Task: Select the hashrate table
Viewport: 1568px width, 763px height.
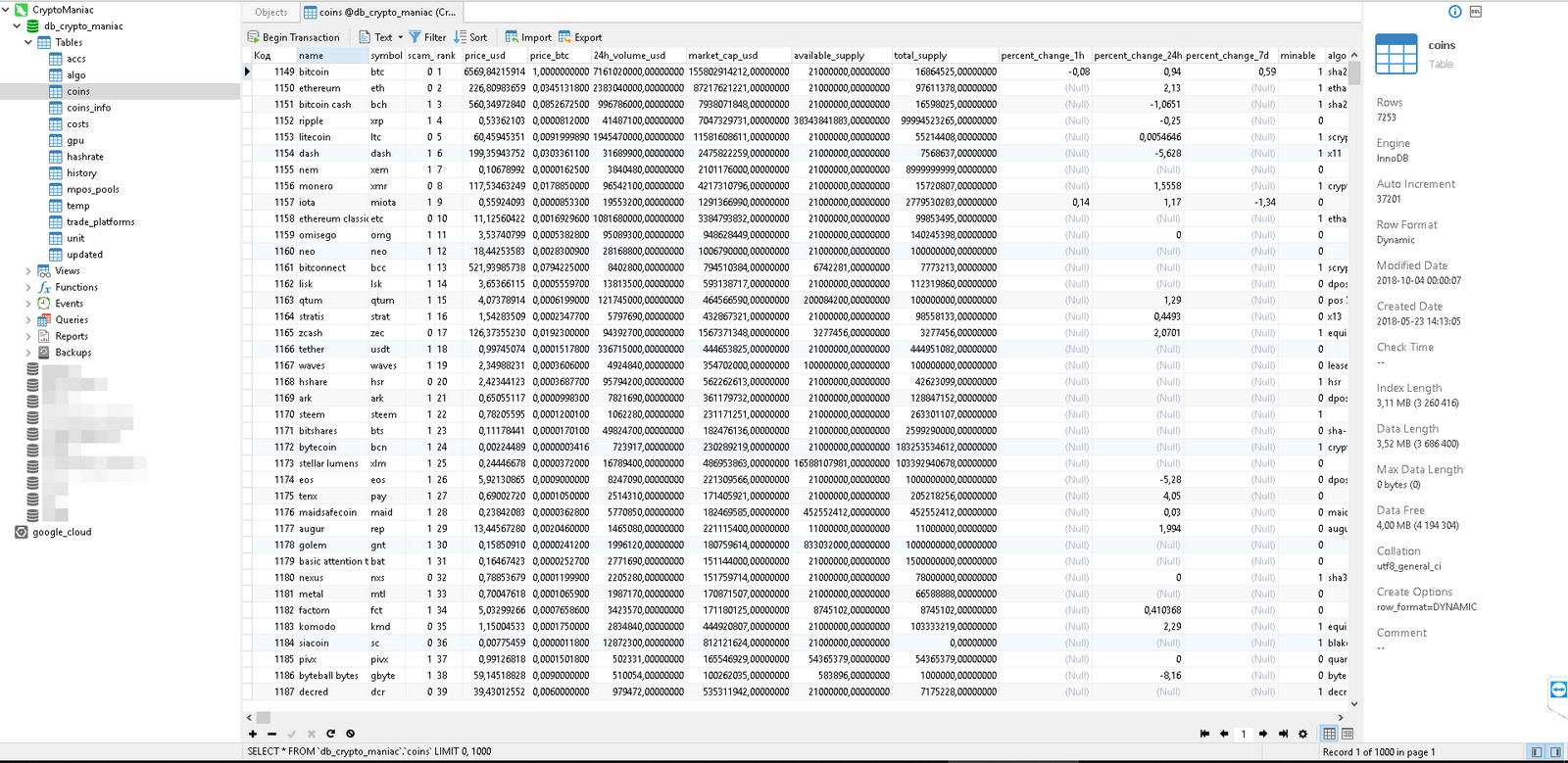Action: tap(84, 157)
